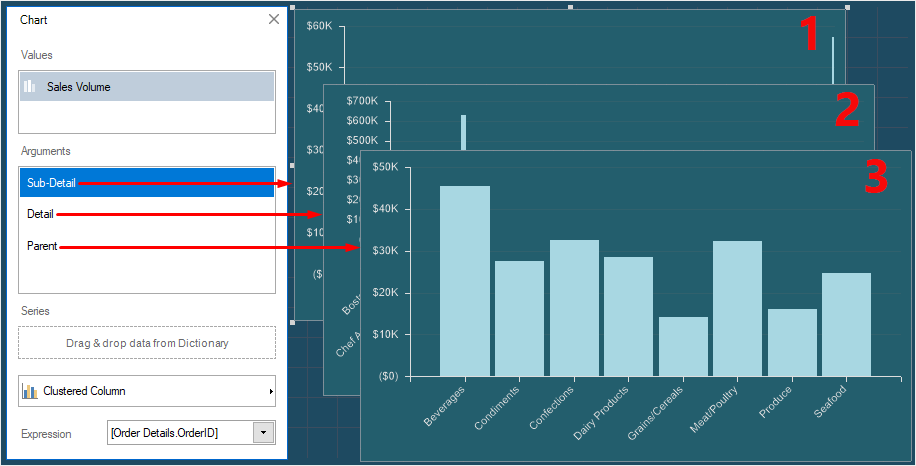Click the Dairy Products bar
This screenshot has height=466, width=916.
(628, 316)
